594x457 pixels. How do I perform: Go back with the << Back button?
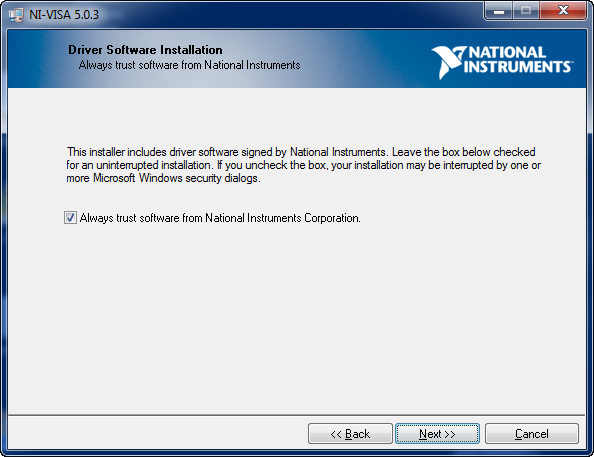[350, 434]
